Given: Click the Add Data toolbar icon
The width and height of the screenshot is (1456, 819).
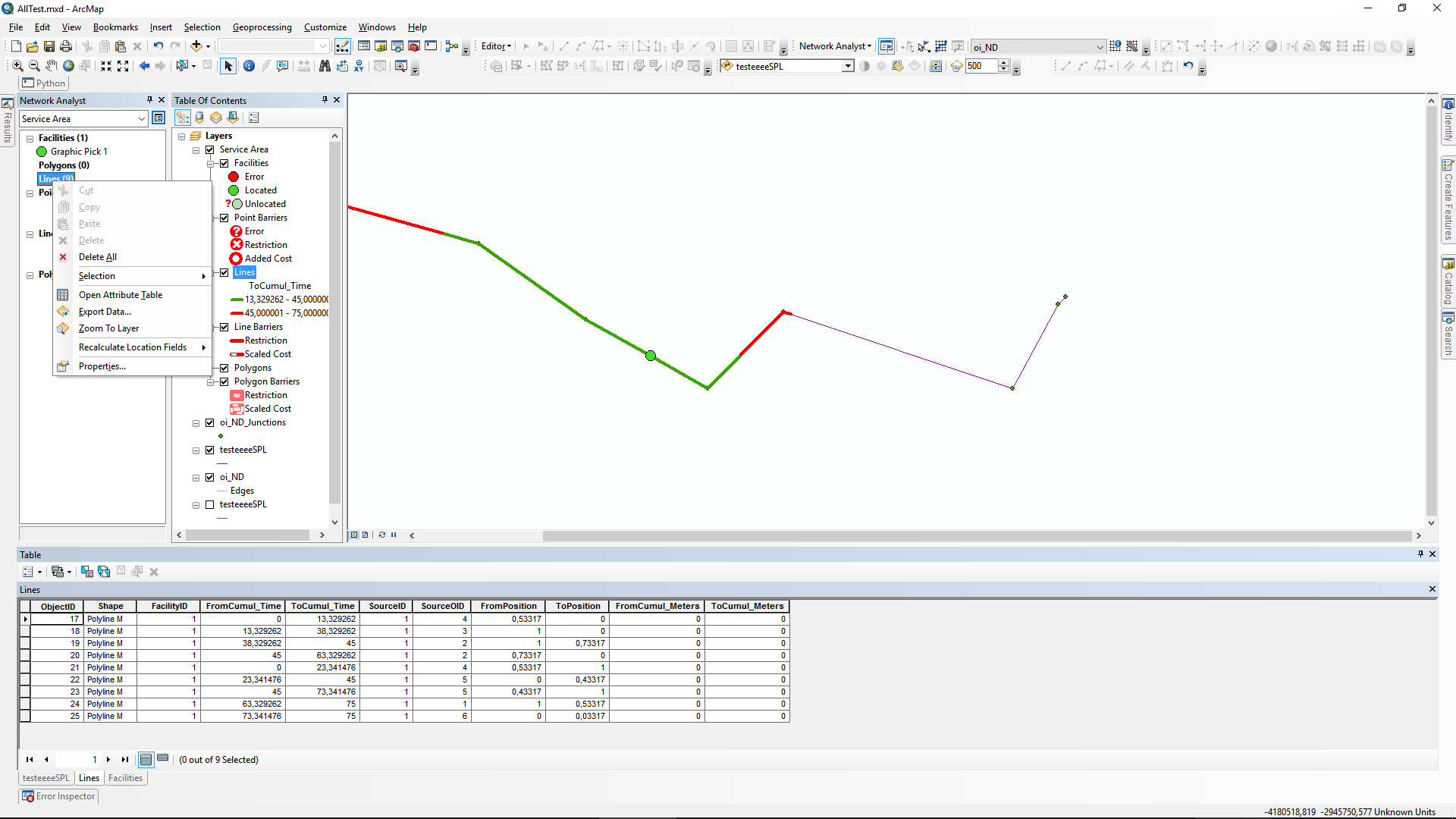Looking at the screenshot, I should point(196,46).
